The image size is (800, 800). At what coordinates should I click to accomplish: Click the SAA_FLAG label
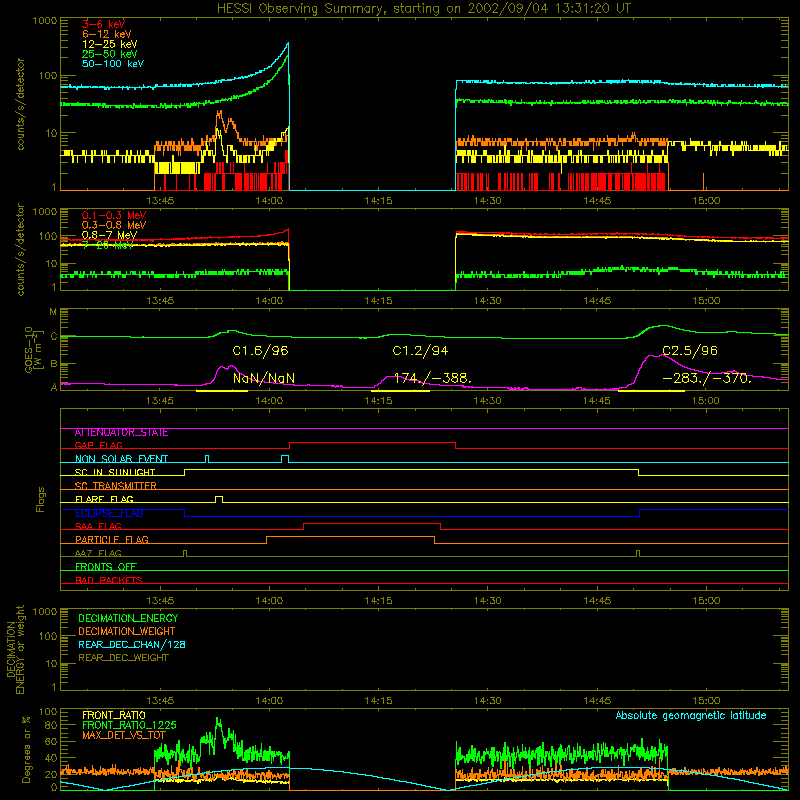pyautogui.click(x=98, y=526)
